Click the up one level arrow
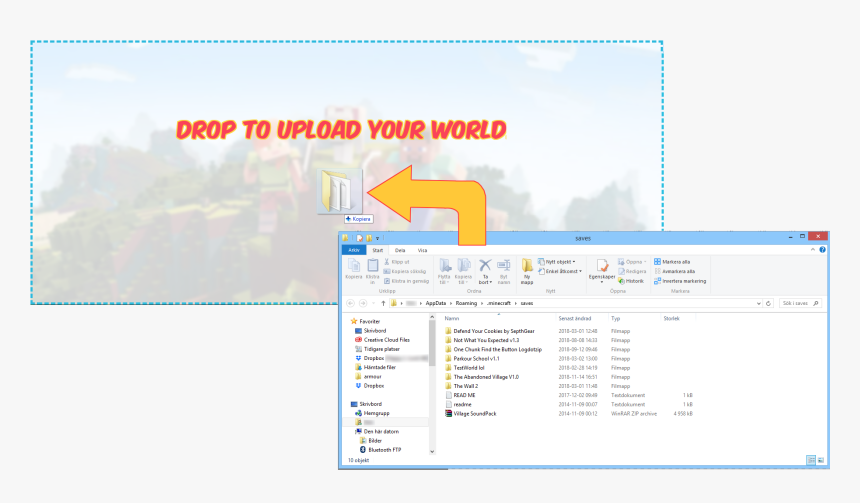Screen dimensions: 860x503 (x=383, y=303)
